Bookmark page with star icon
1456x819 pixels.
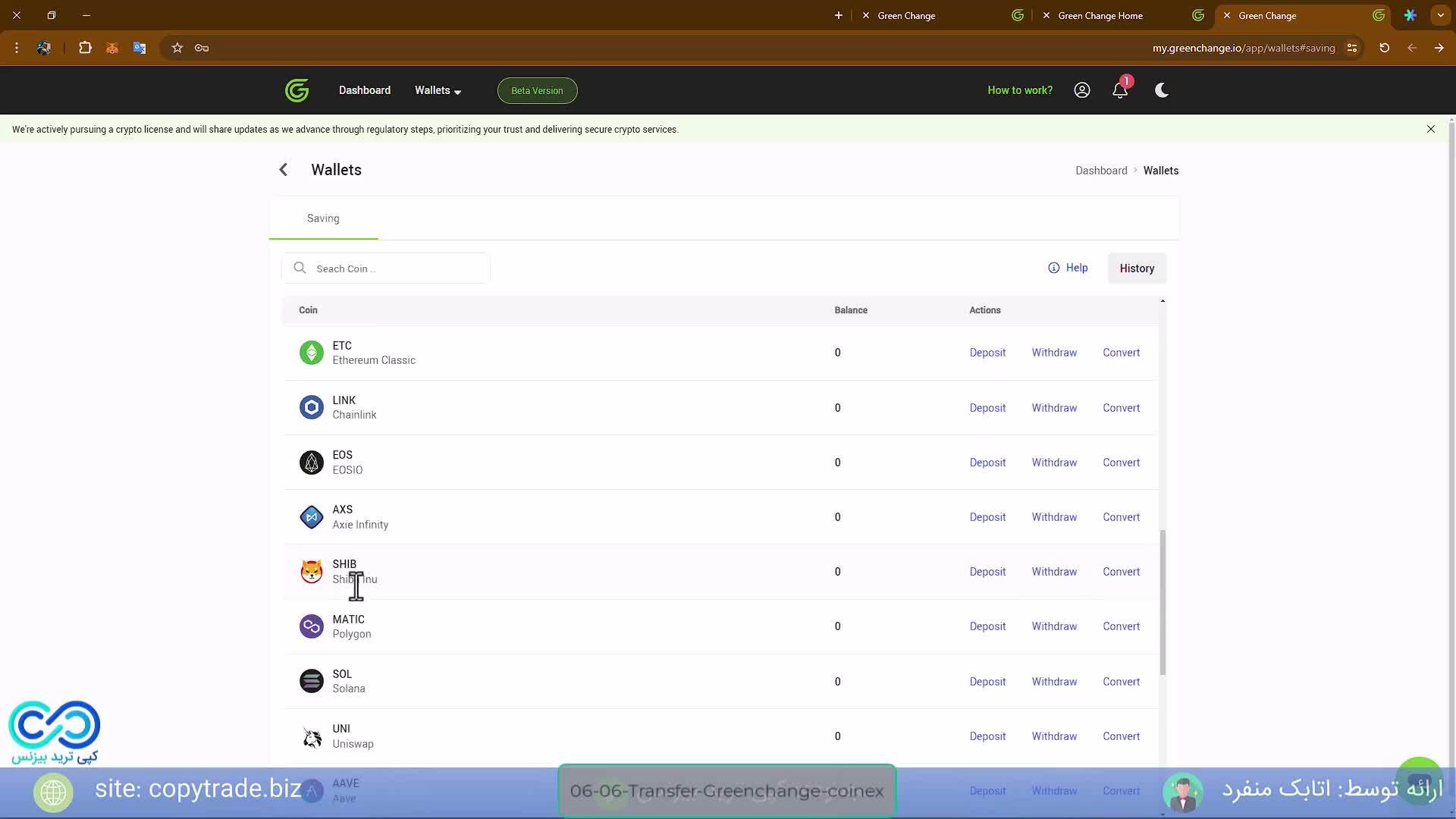(177, 48)
